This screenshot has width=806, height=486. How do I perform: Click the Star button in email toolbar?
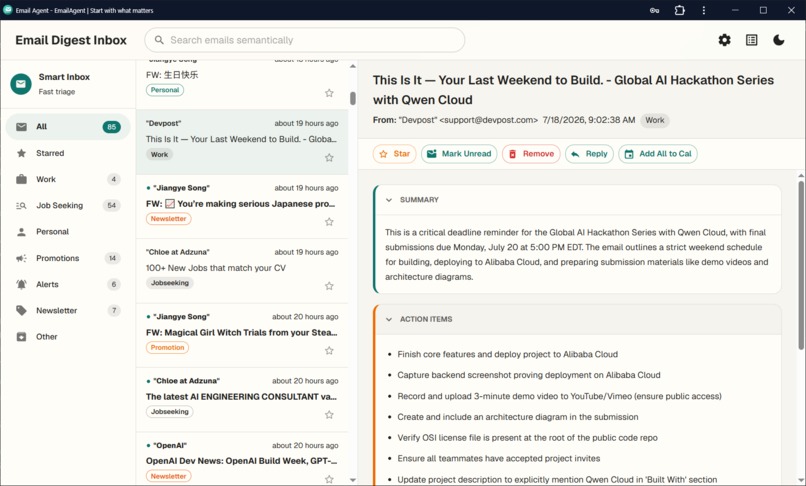pyautogui.click(x=394, y=154)
